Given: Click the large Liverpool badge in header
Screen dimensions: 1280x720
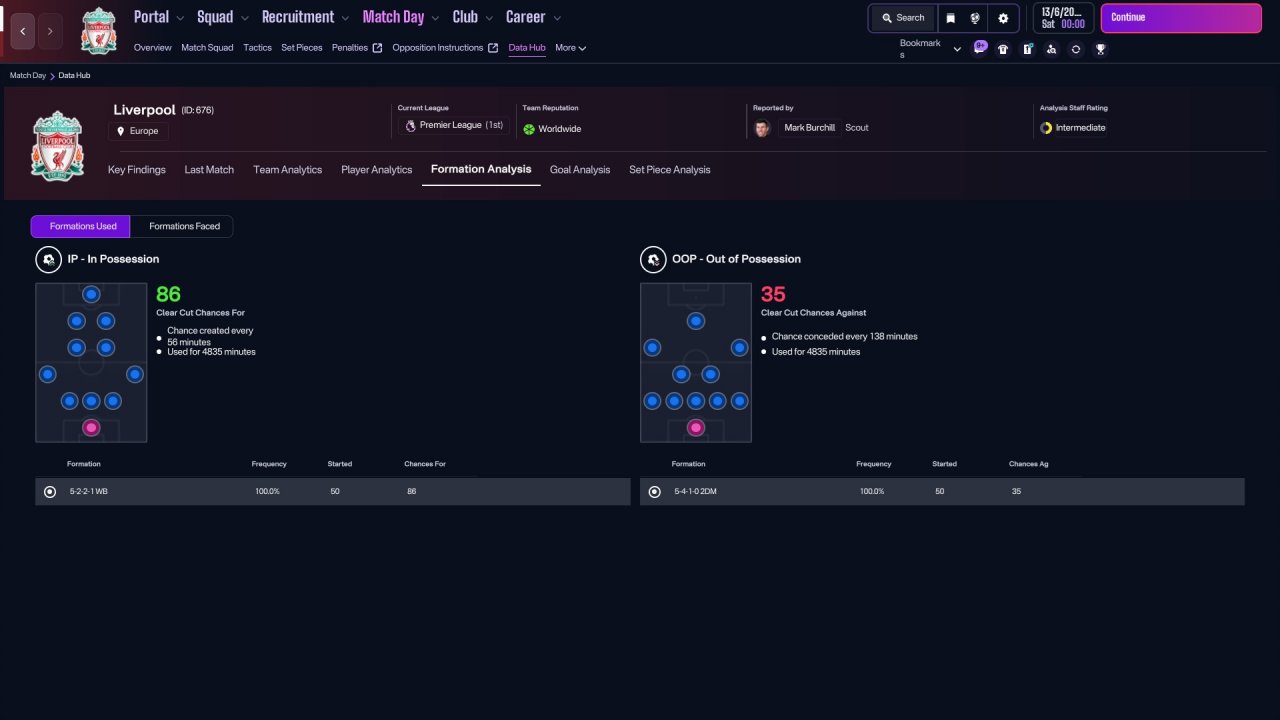Looking at the screenshot, I should (58, 146).
